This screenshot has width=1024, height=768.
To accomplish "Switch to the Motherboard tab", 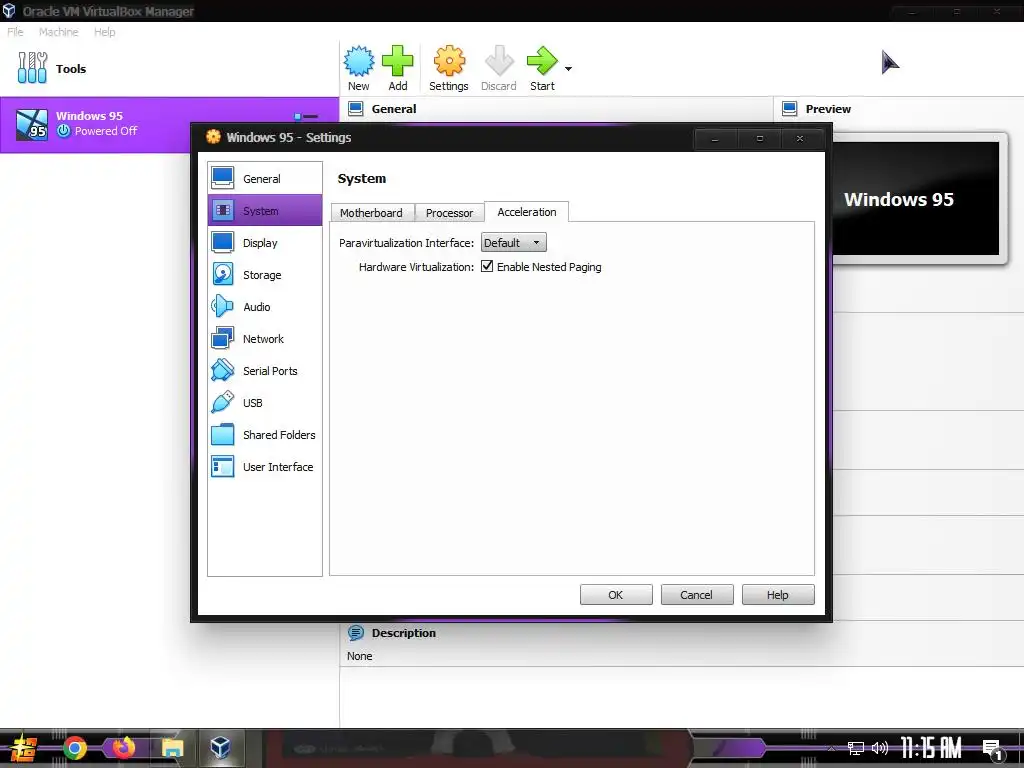I will [372, 213].
